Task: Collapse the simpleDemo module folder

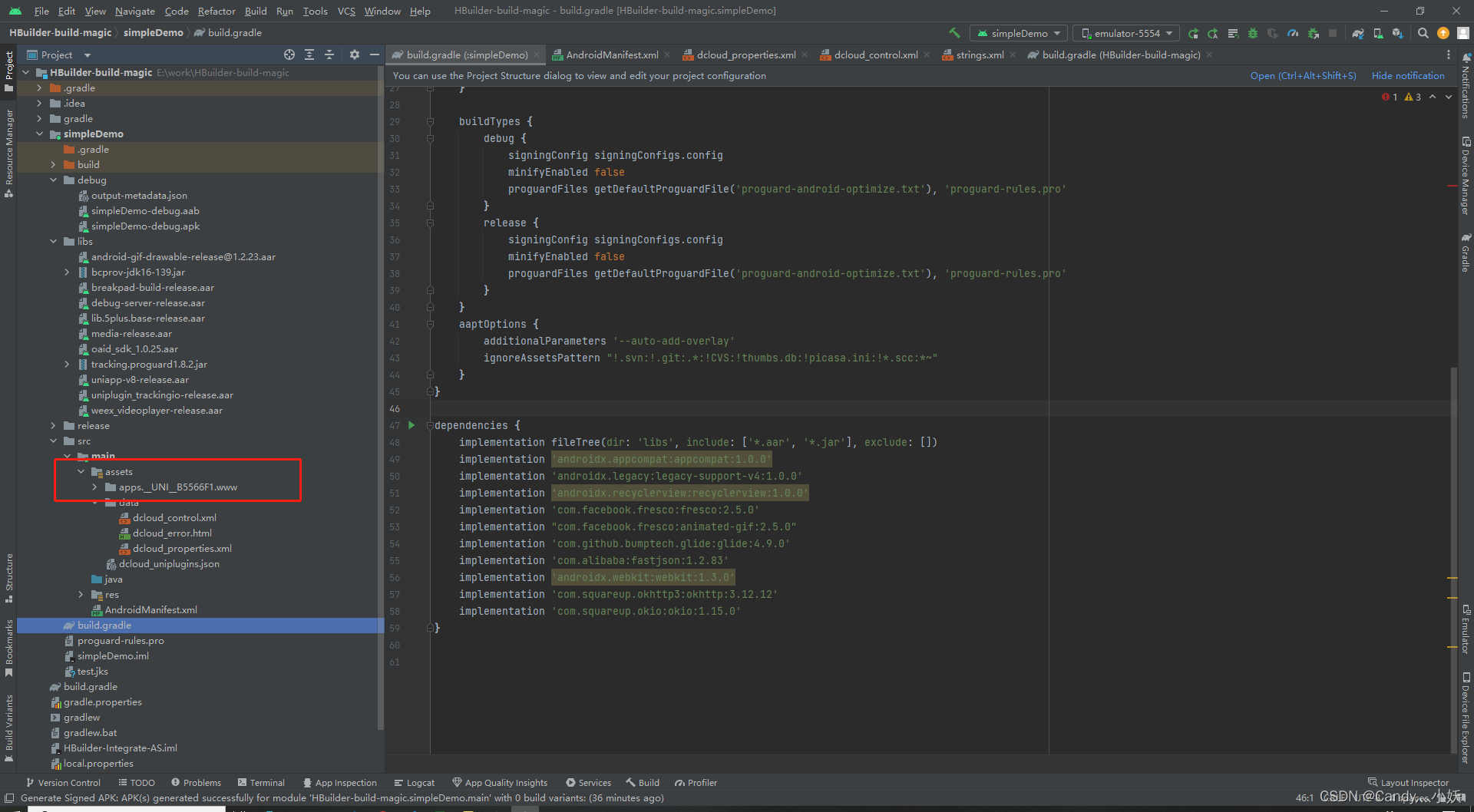Action: pos(40,134)
